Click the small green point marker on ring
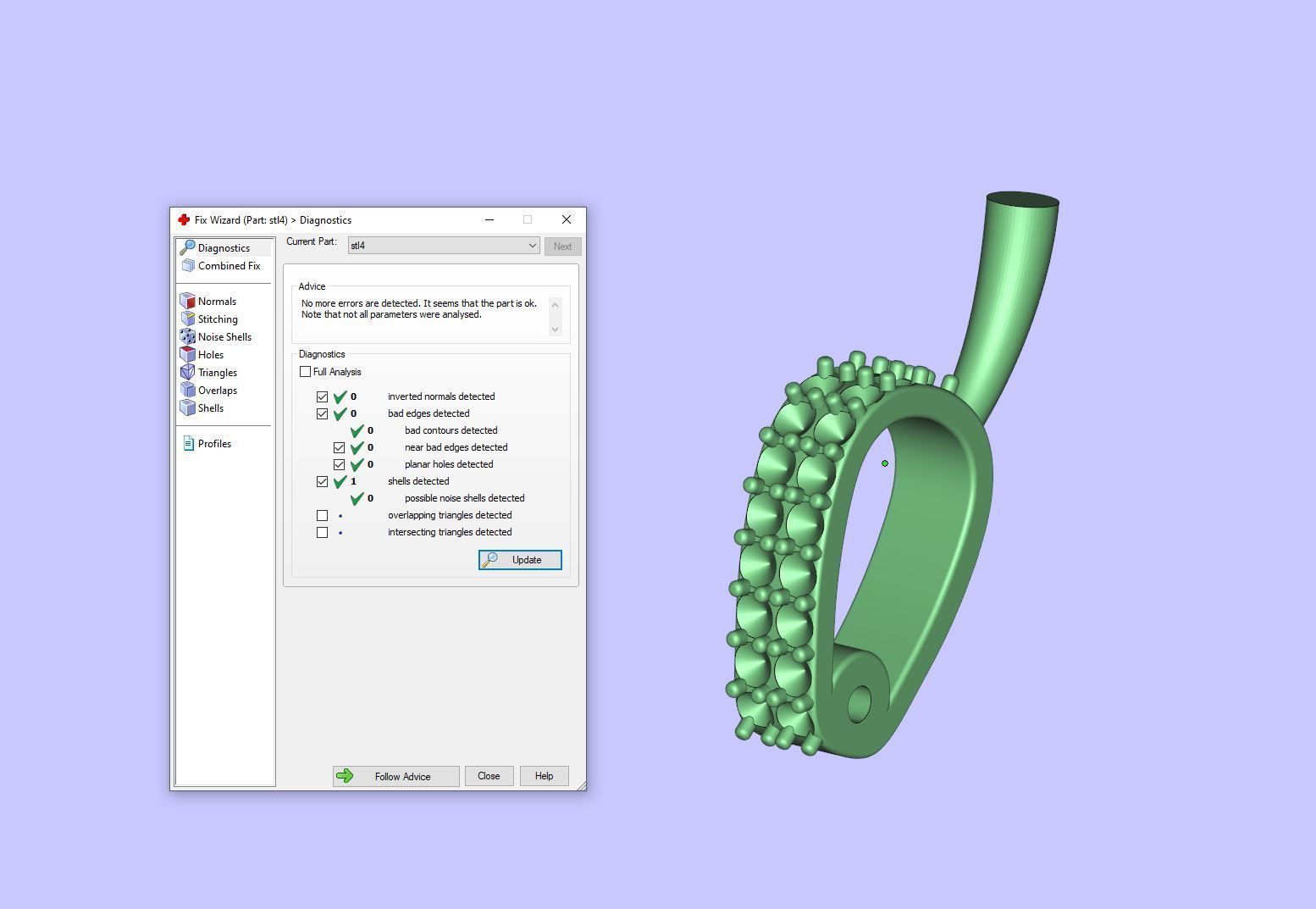 coord(885,463)
